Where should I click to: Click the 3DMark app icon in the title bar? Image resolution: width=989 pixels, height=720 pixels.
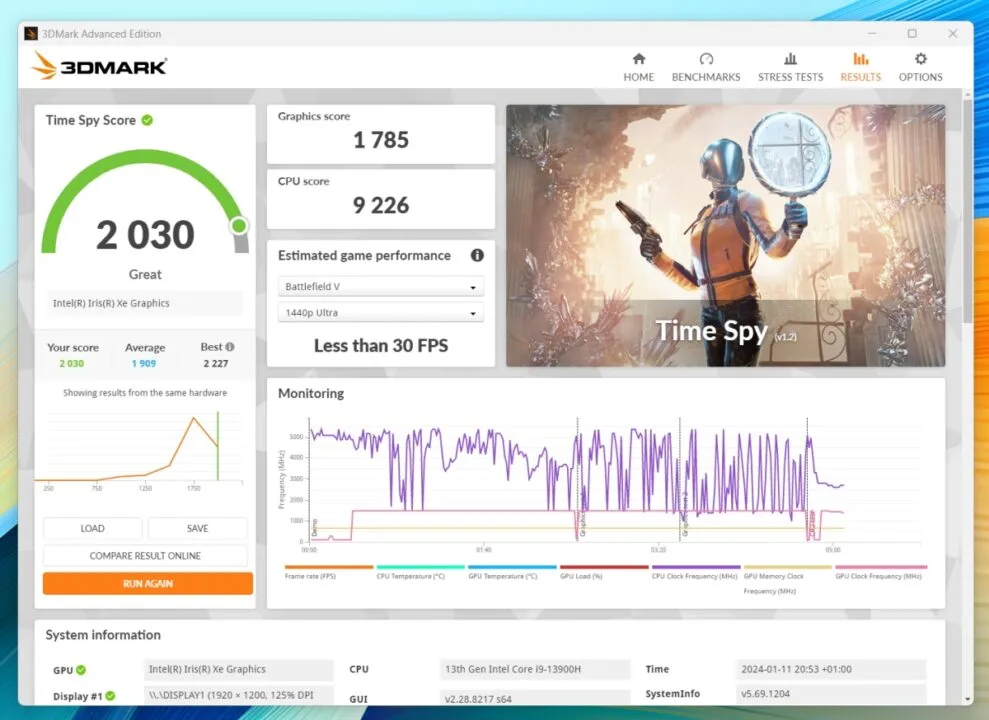tap(31, 33)
